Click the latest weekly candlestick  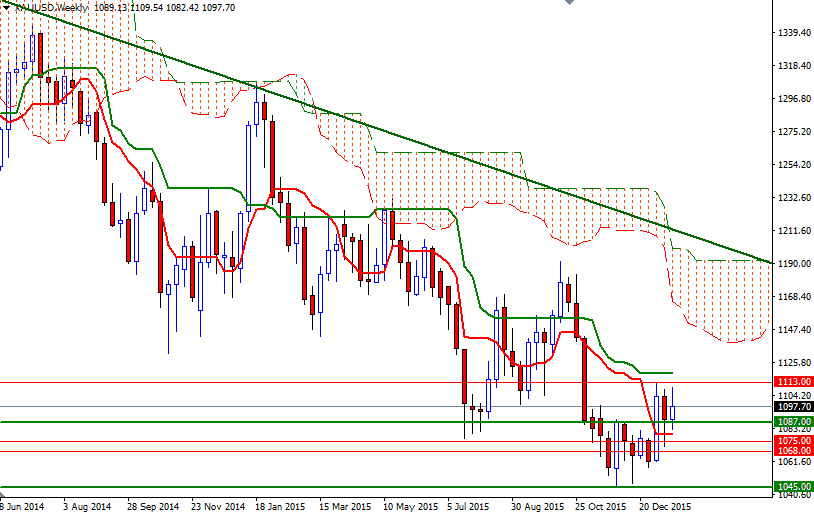(673, 413)
